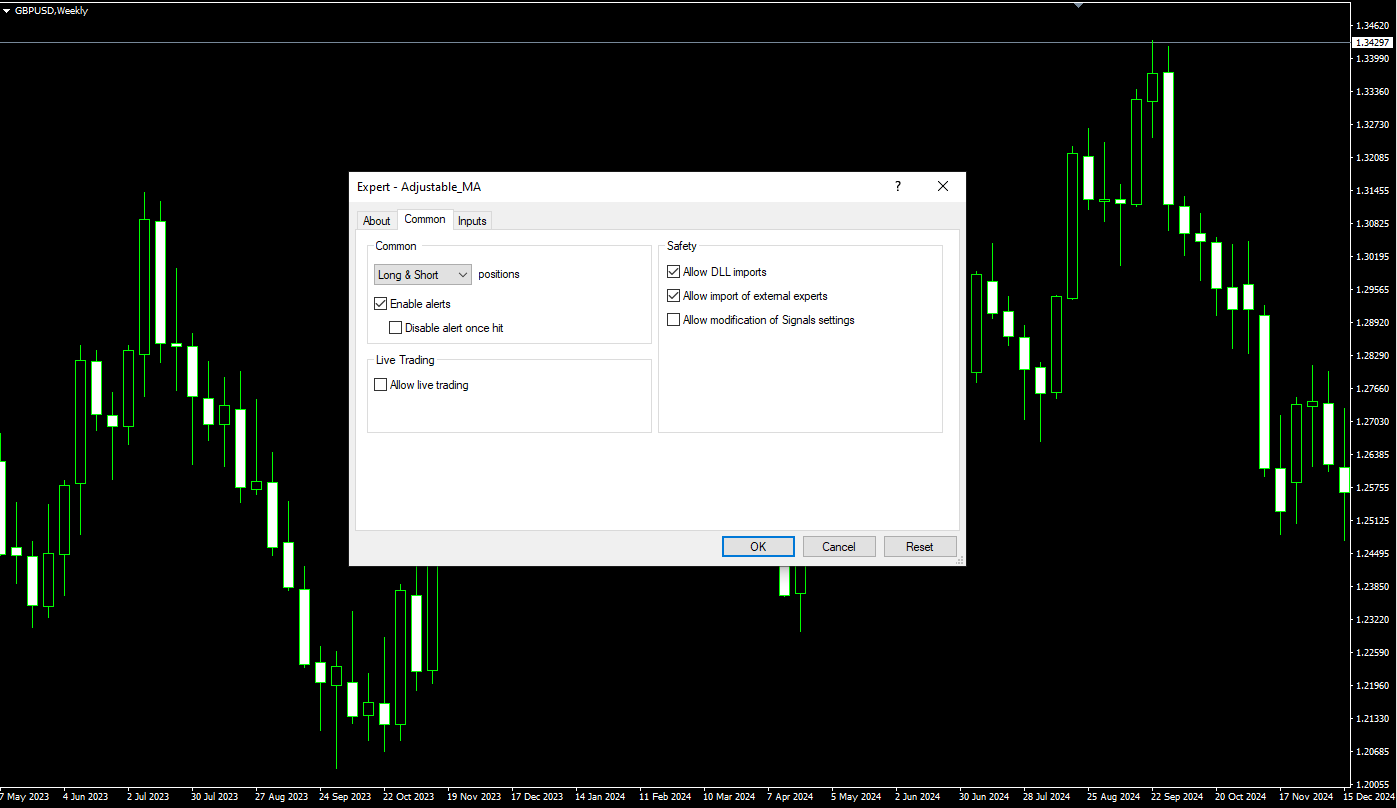Select the Common tab
This screenshot has height=808, width=1397.
[425, 220]
